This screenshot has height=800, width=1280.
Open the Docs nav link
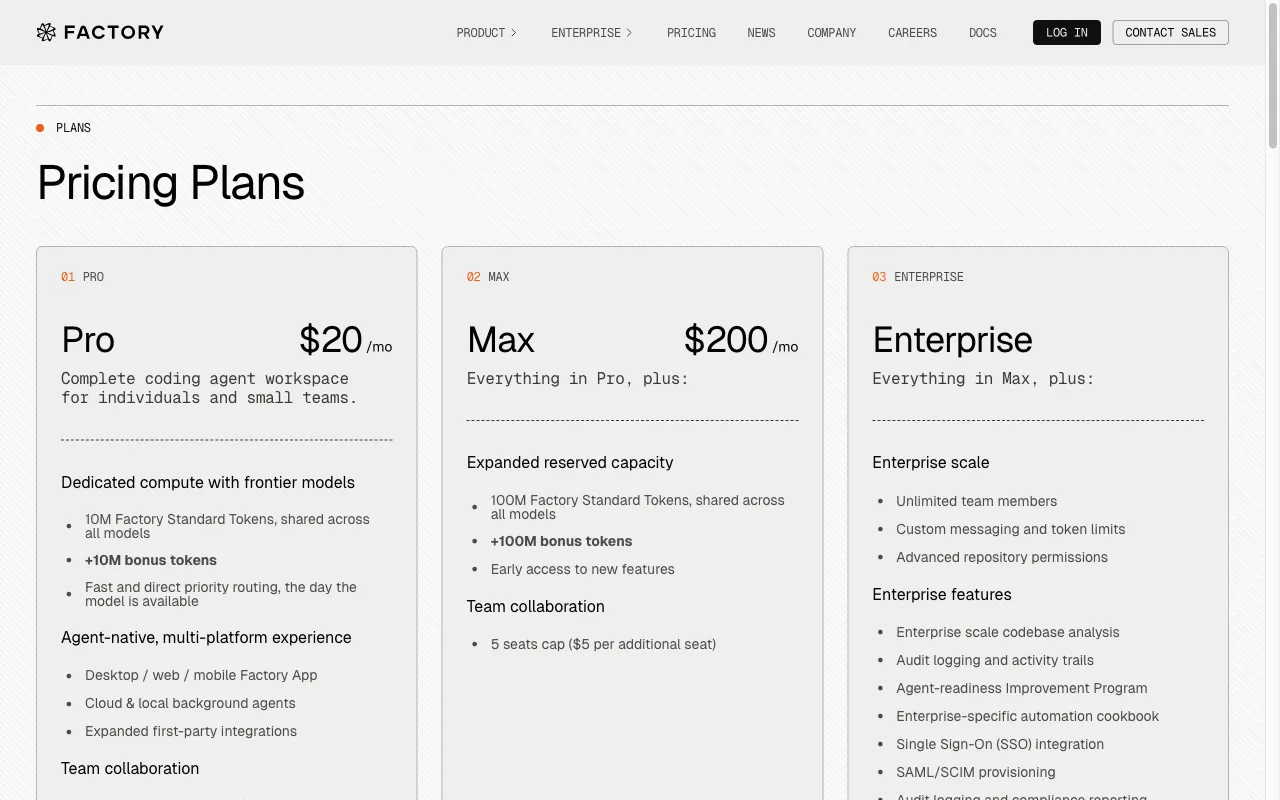coord(983,33)
